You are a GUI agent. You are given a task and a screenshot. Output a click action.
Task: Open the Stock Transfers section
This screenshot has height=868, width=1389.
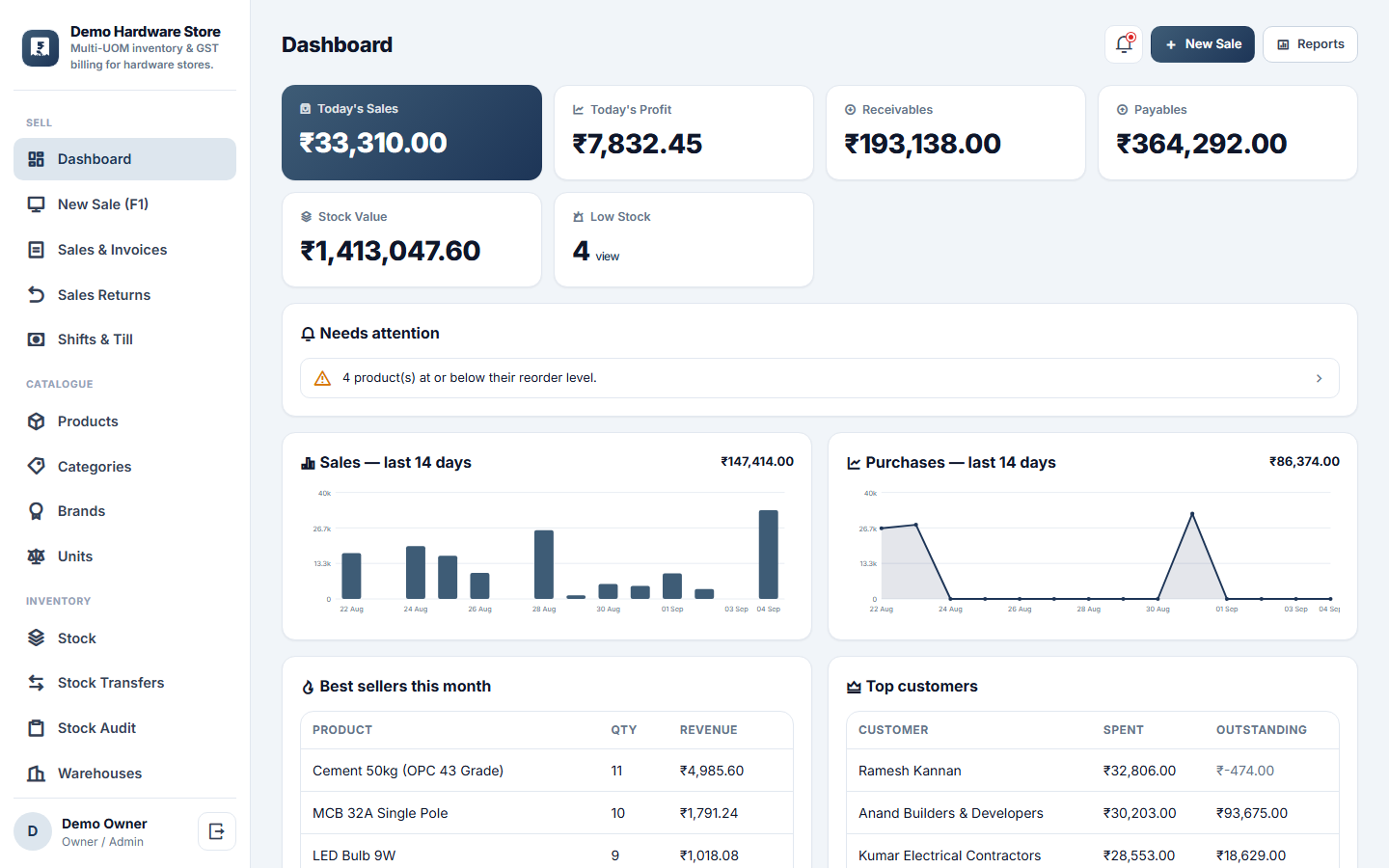click(124, 683)
